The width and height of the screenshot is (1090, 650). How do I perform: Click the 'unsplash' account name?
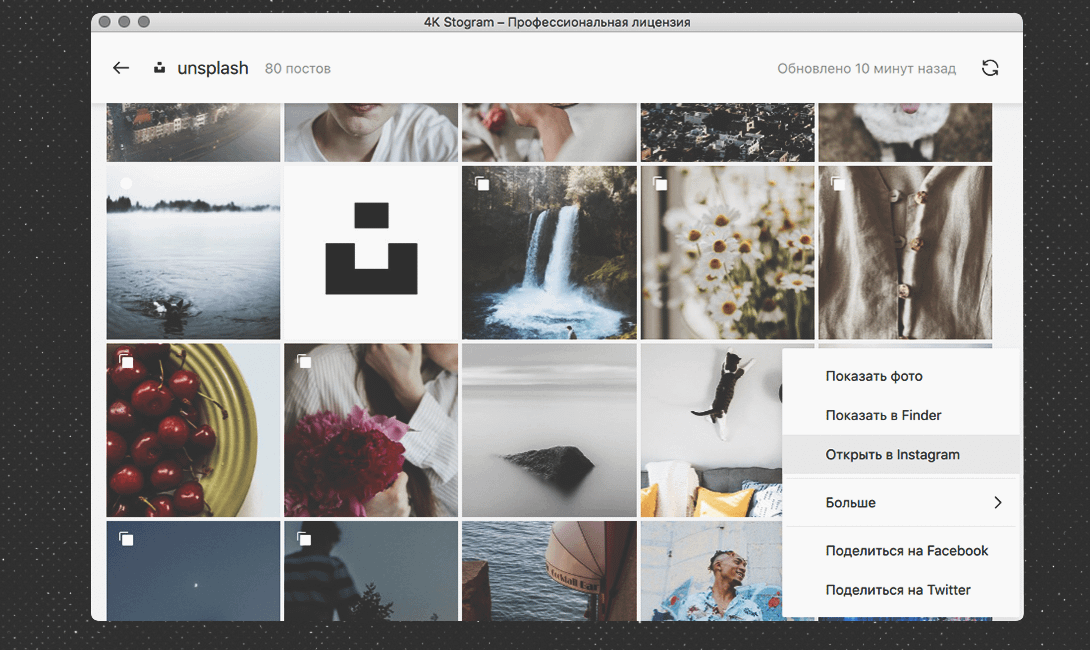[x=213, y=68]
